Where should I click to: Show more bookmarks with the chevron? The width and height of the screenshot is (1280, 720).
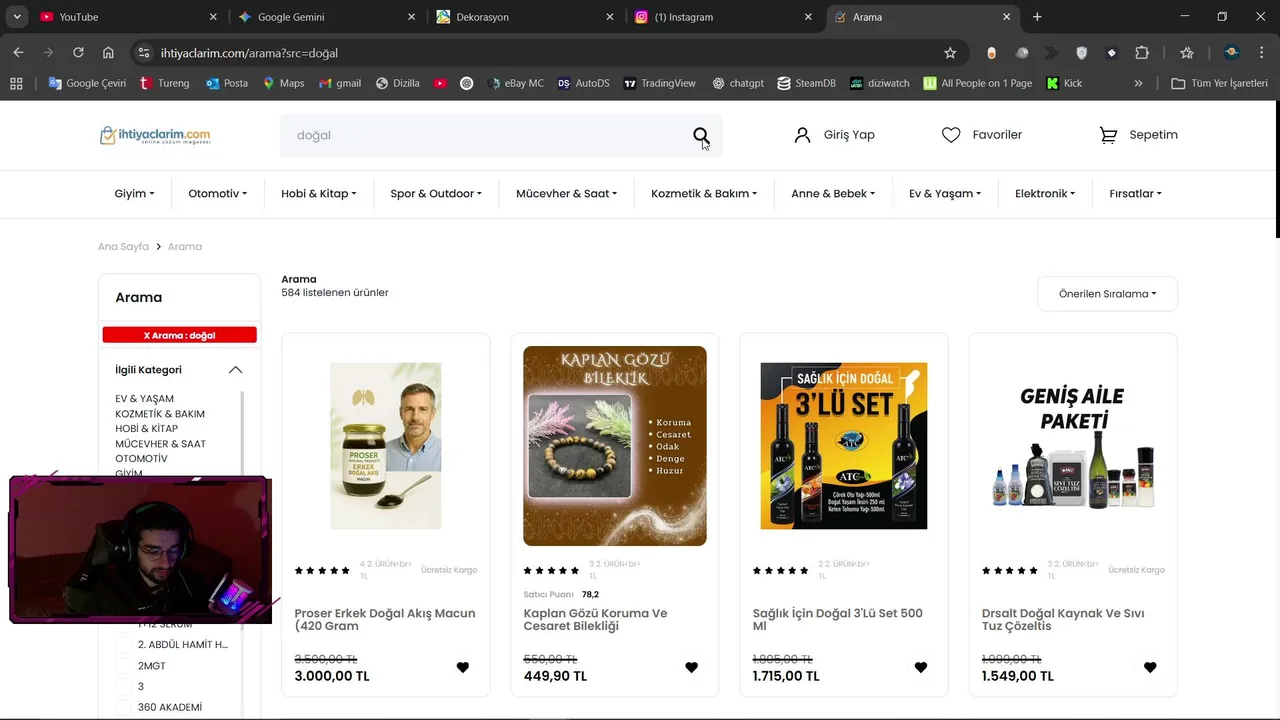(x=1138, y=83)
